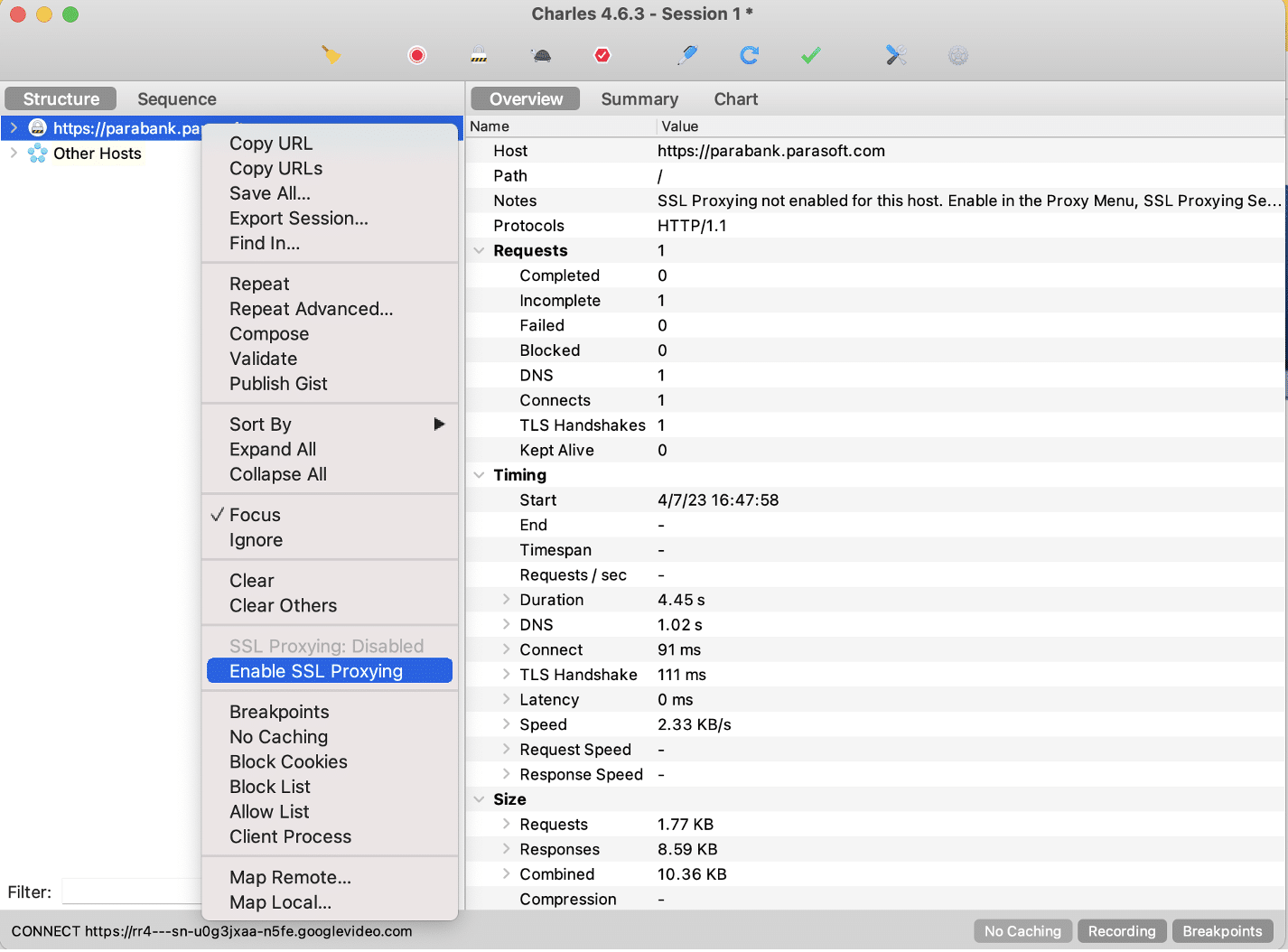Toggle SSL Proxying padlock toolbar icon
This screenshot has width=1288, height=952.
pyautogui.click(x=479, y=56)
